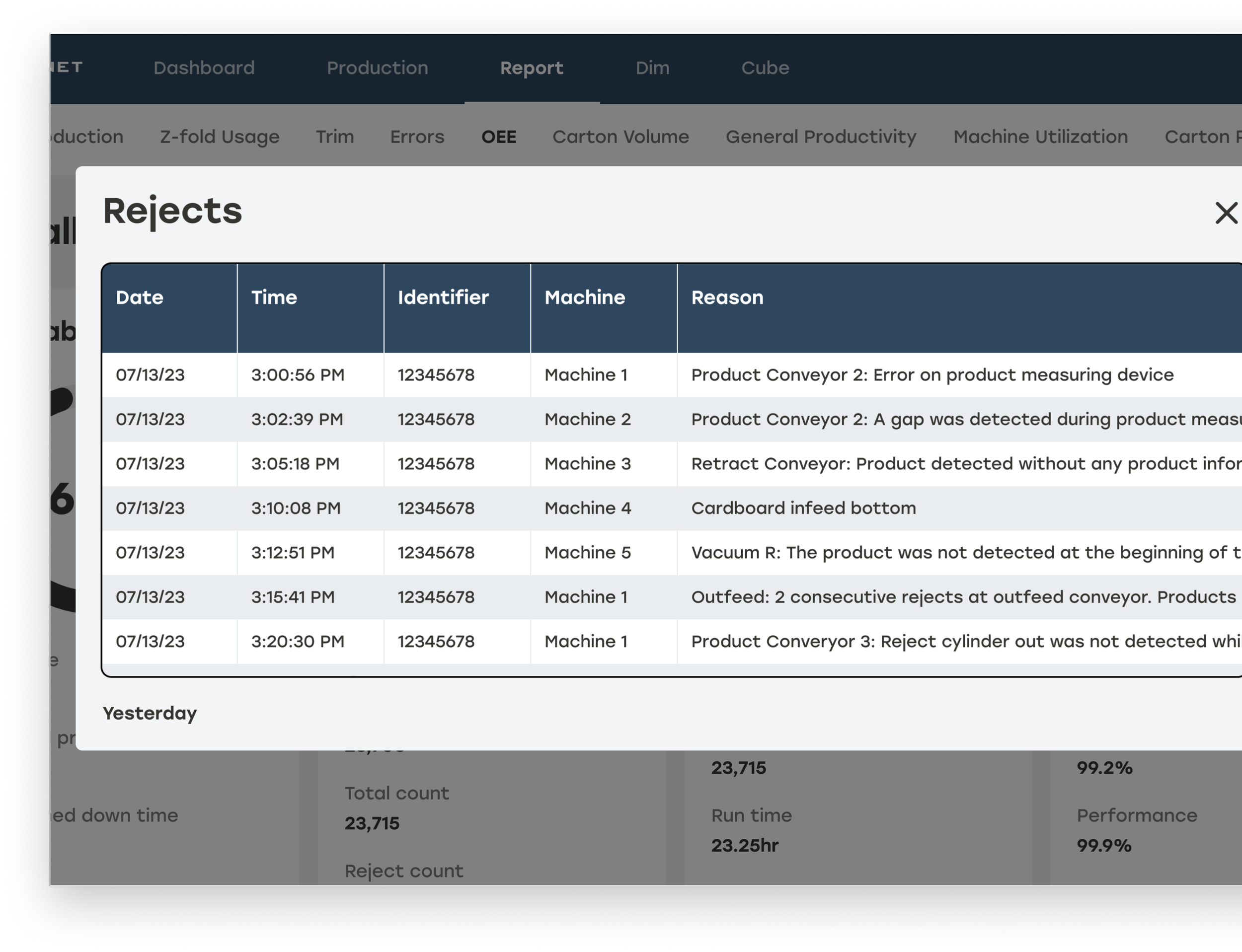Sort by the Machine column header
The image size is (1242, 952).
[x=584, y=297]
